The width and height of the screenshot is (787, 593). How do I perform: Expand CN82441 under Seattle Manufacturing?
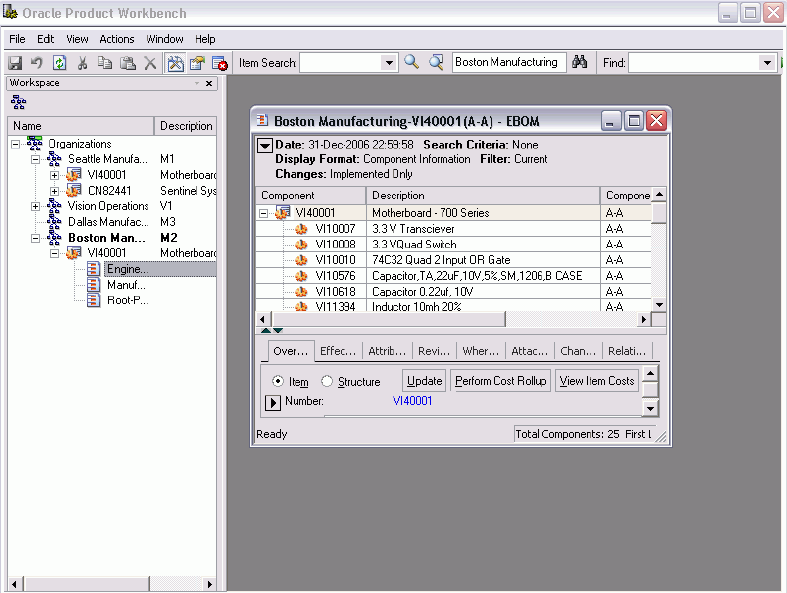tap(54, 191)
